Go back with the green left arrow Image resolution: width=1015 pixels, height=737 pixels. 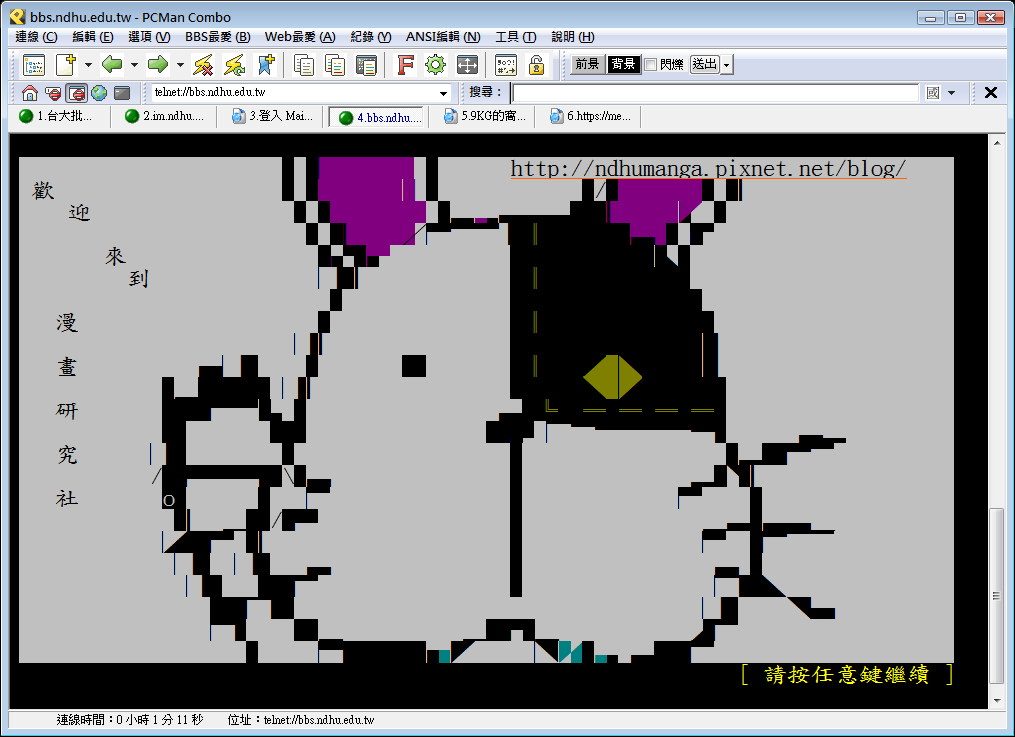click(112, 65)
